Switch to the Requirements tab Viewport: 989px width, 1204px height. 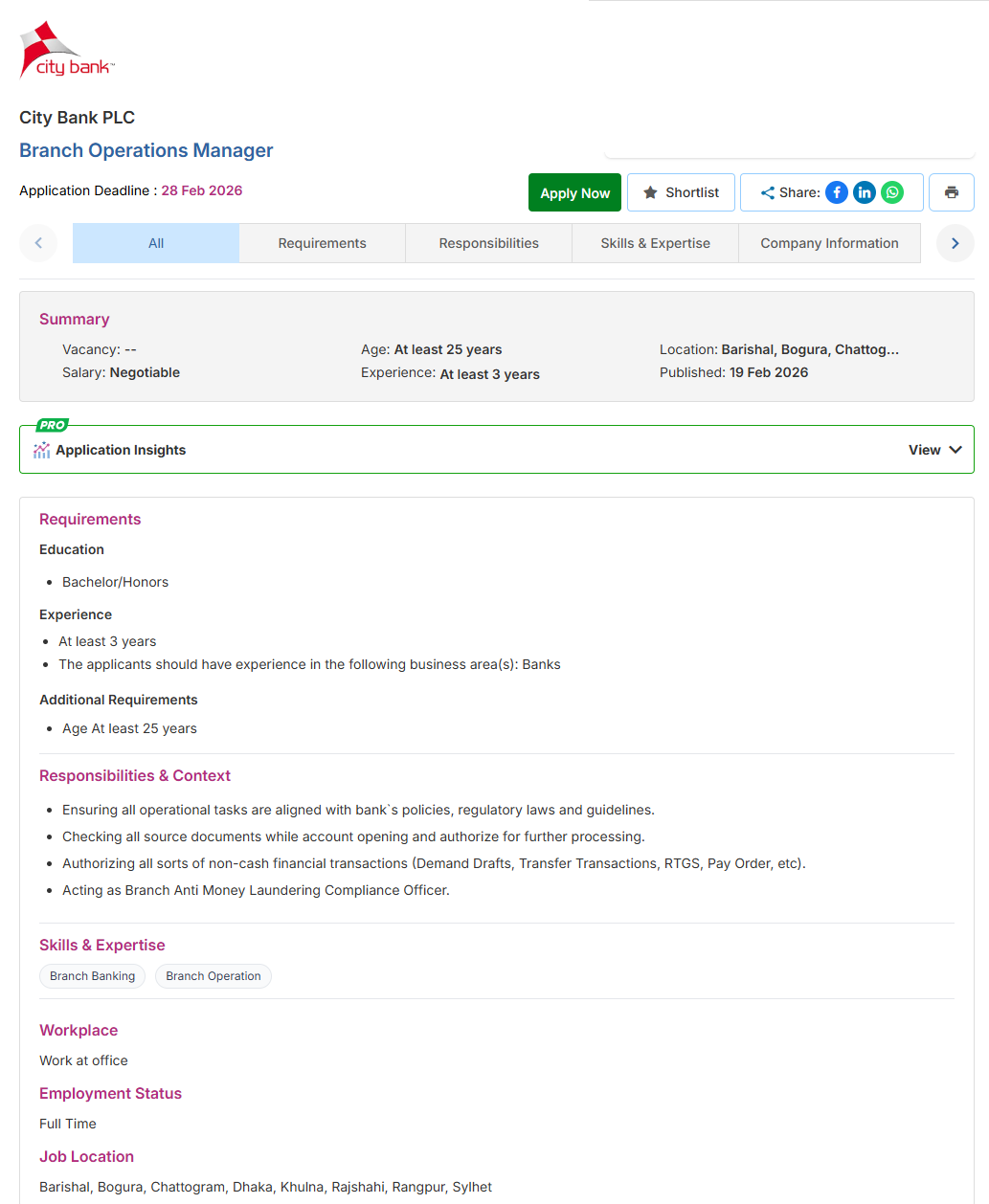click(322, 243)
